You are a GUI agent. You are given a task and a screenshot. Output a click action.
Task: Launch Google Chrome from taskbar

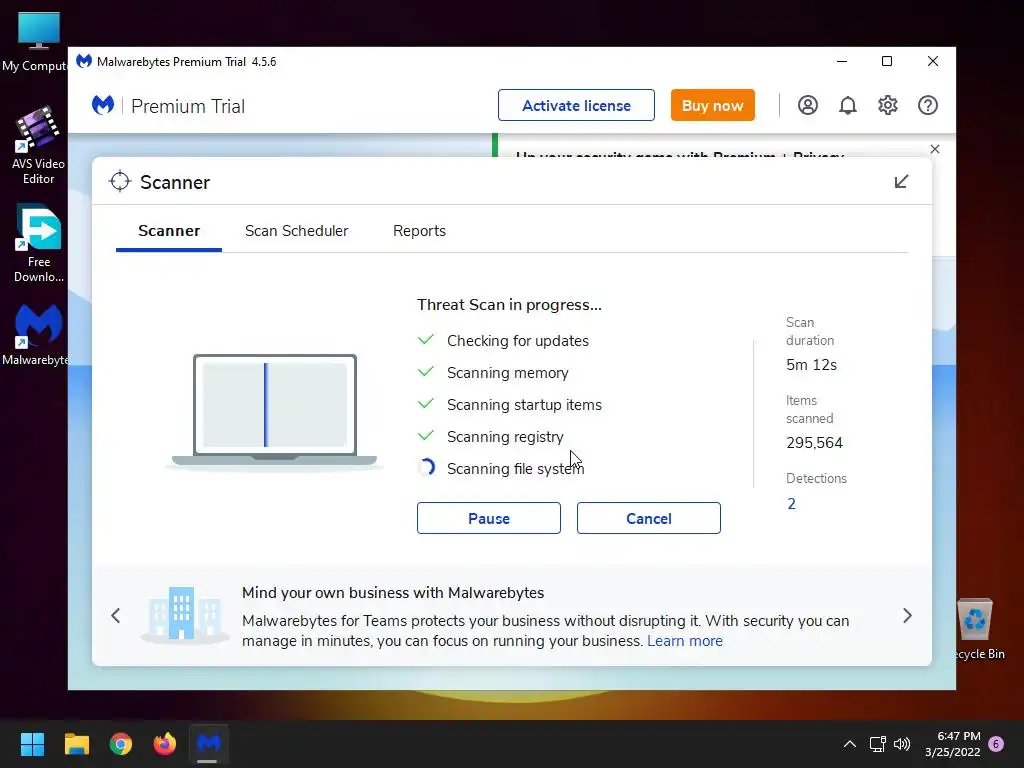(121, 744)
